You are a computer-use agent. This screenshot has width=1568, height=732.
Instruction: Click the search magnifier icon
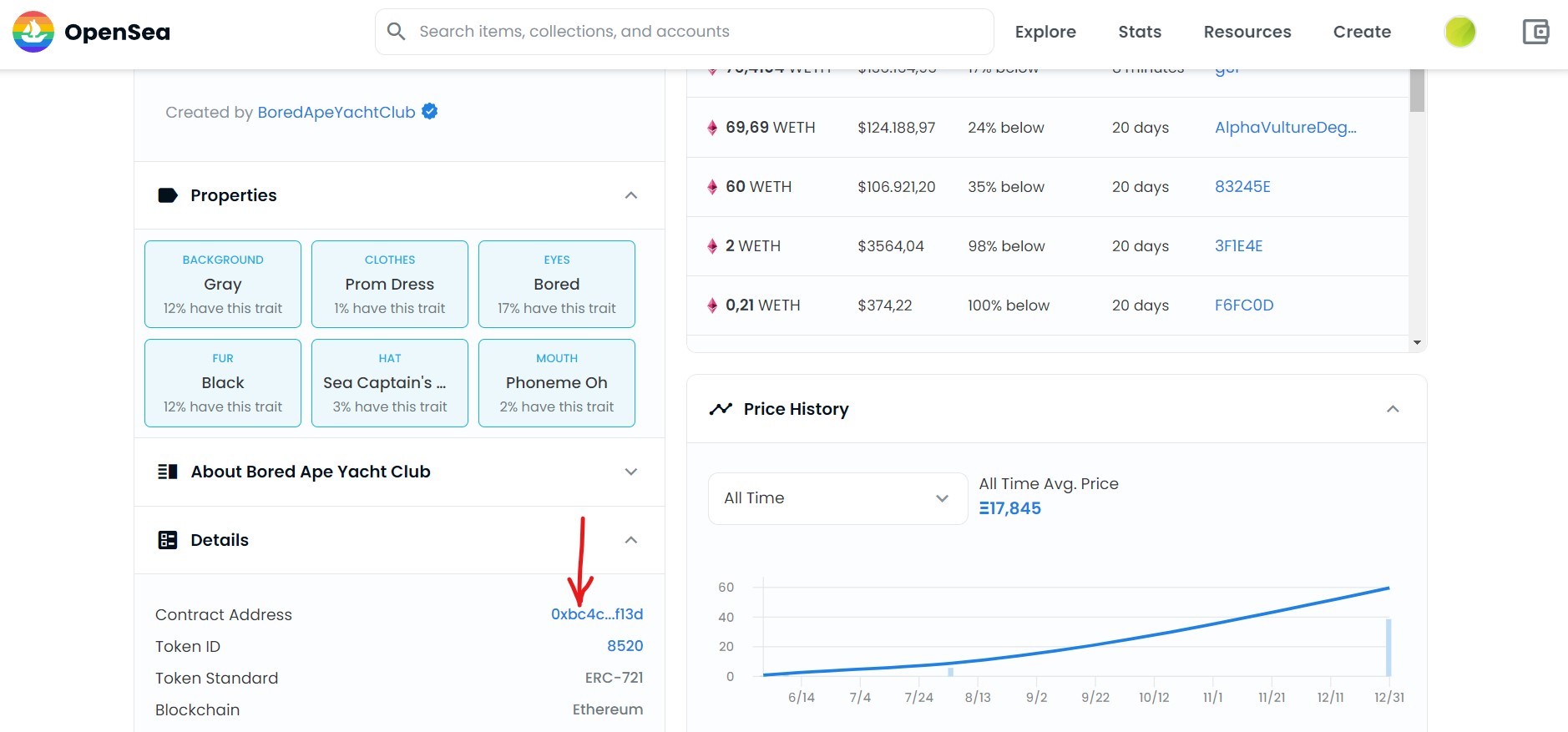pyautogui.click(x=397, y=32)
